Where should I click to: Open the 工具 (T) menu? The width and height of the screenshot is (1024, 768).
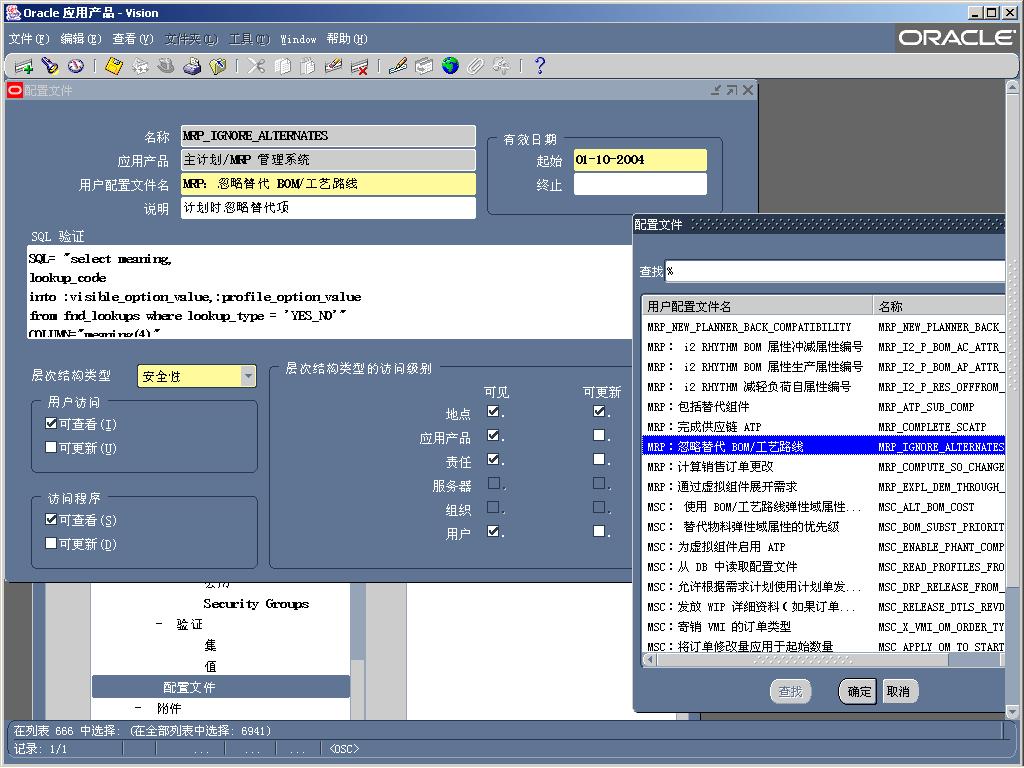coord(249,39)
